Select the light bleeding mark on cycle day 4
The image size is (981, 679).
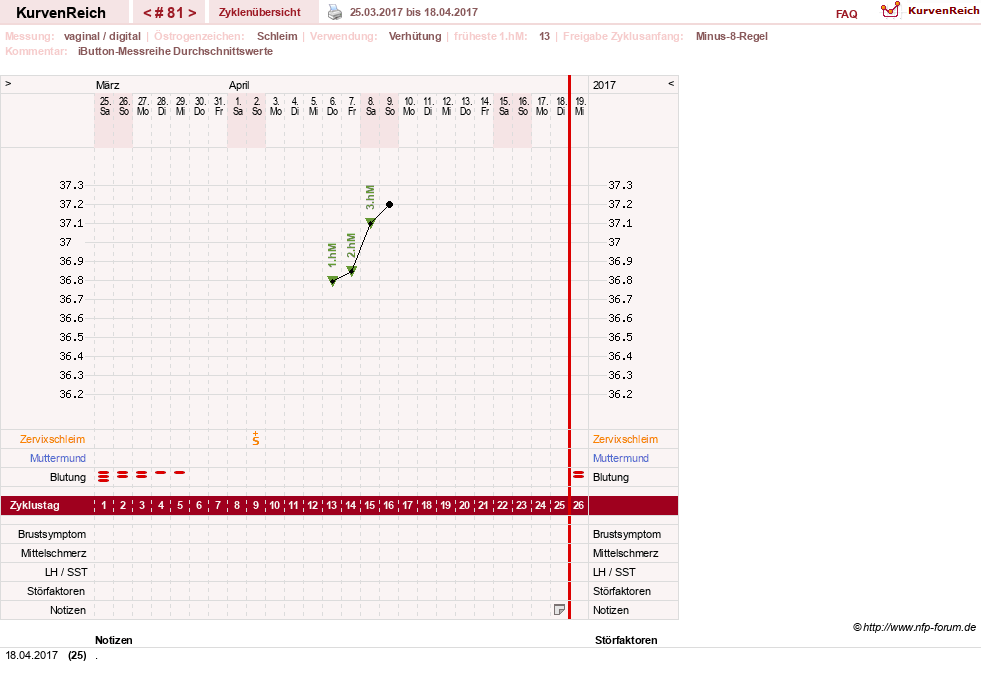161,472
